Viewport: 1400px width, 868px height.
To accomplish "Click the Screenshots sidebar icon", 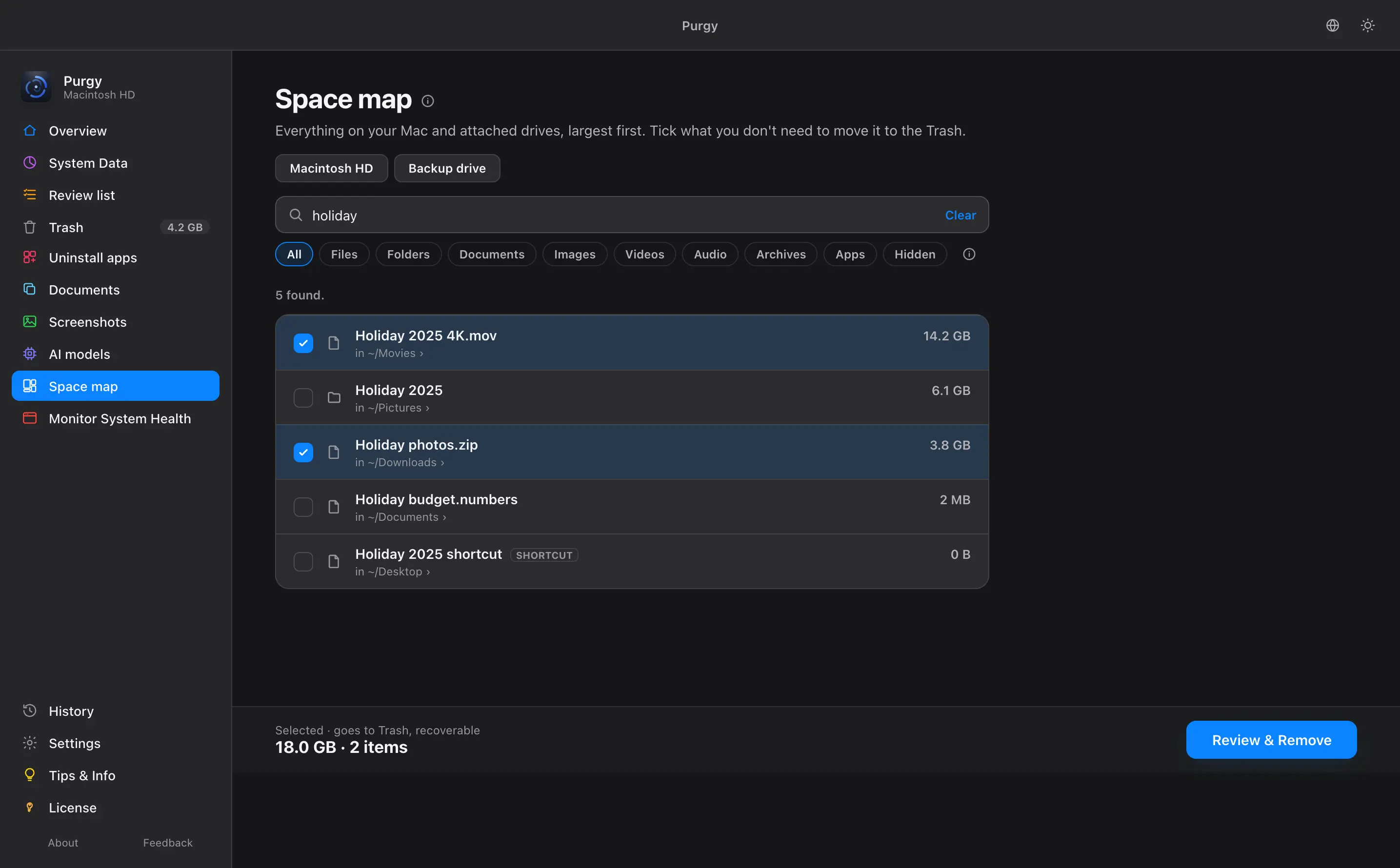I will pyautogui.click(x=30, y=321).
